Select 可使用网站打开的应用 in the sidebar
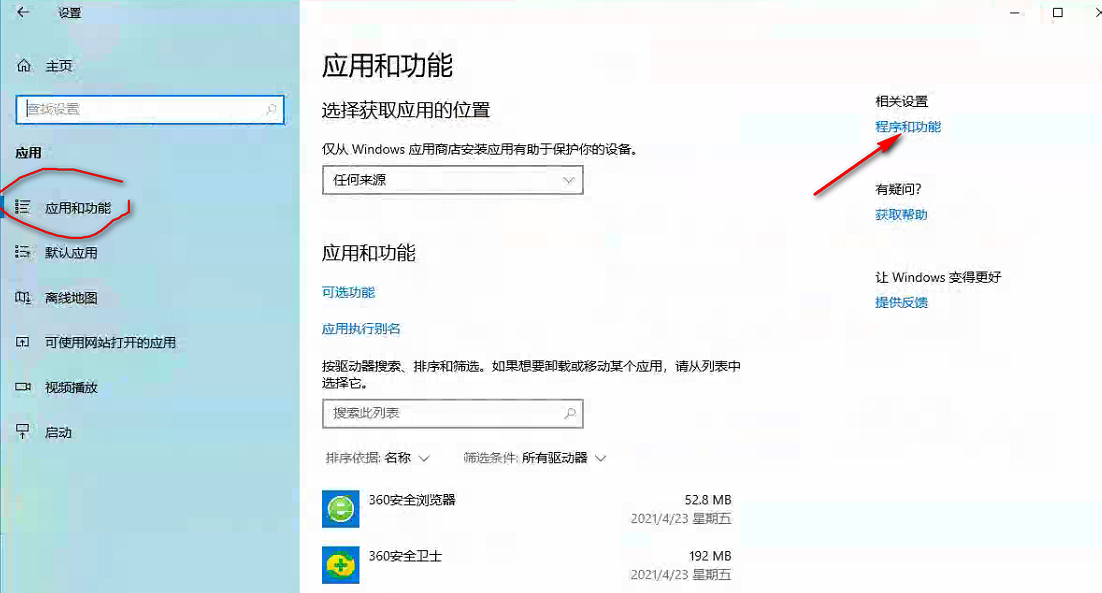Image resolution: width=1102 pixels, height=593 pixels. click(x=110, y=343)
